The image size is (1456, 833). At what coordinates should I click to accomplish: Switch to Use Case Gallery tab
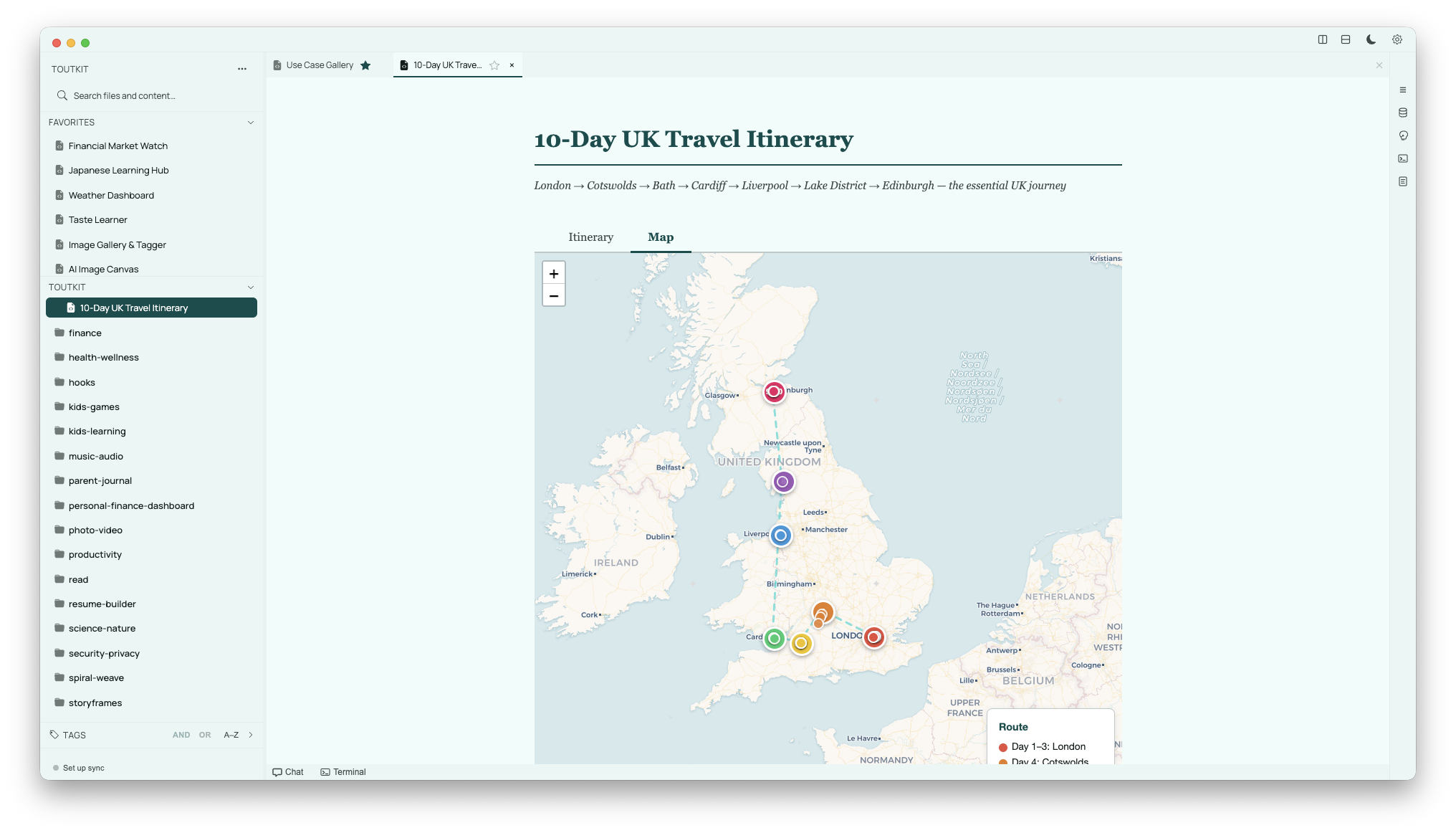tap(320, 65)
